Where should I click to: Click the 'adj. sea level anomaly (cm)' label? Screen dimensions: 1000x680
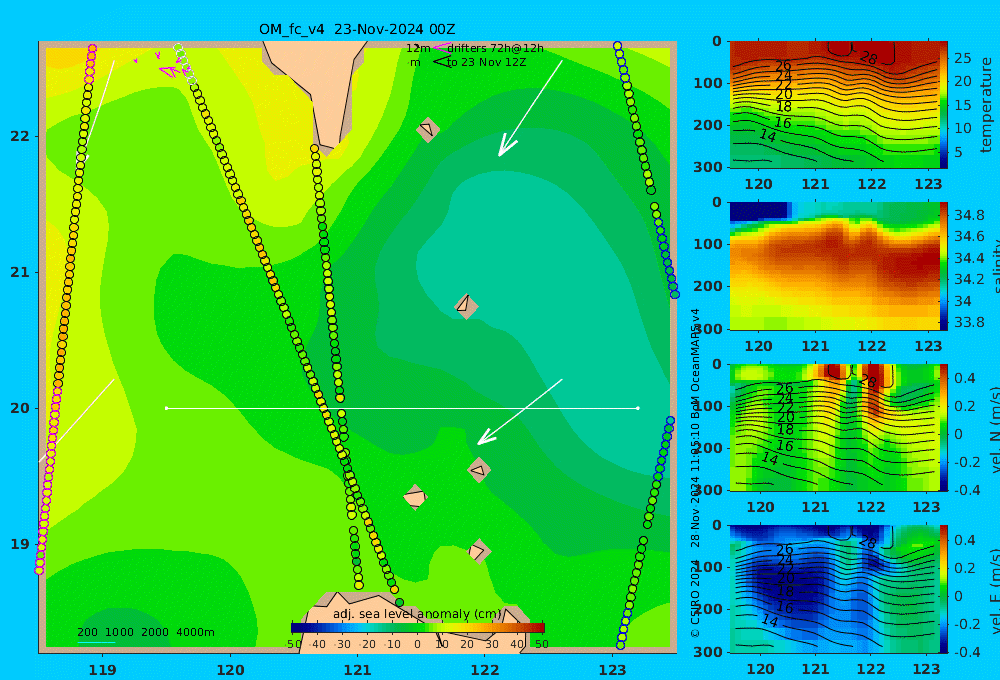pos(417,614)
